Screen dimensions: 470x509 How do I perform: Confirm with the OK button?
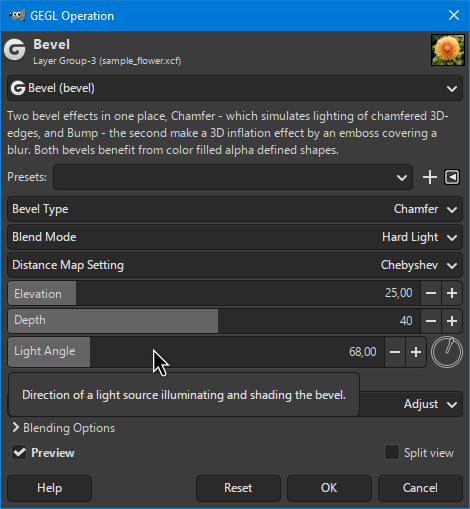[329, 488]
